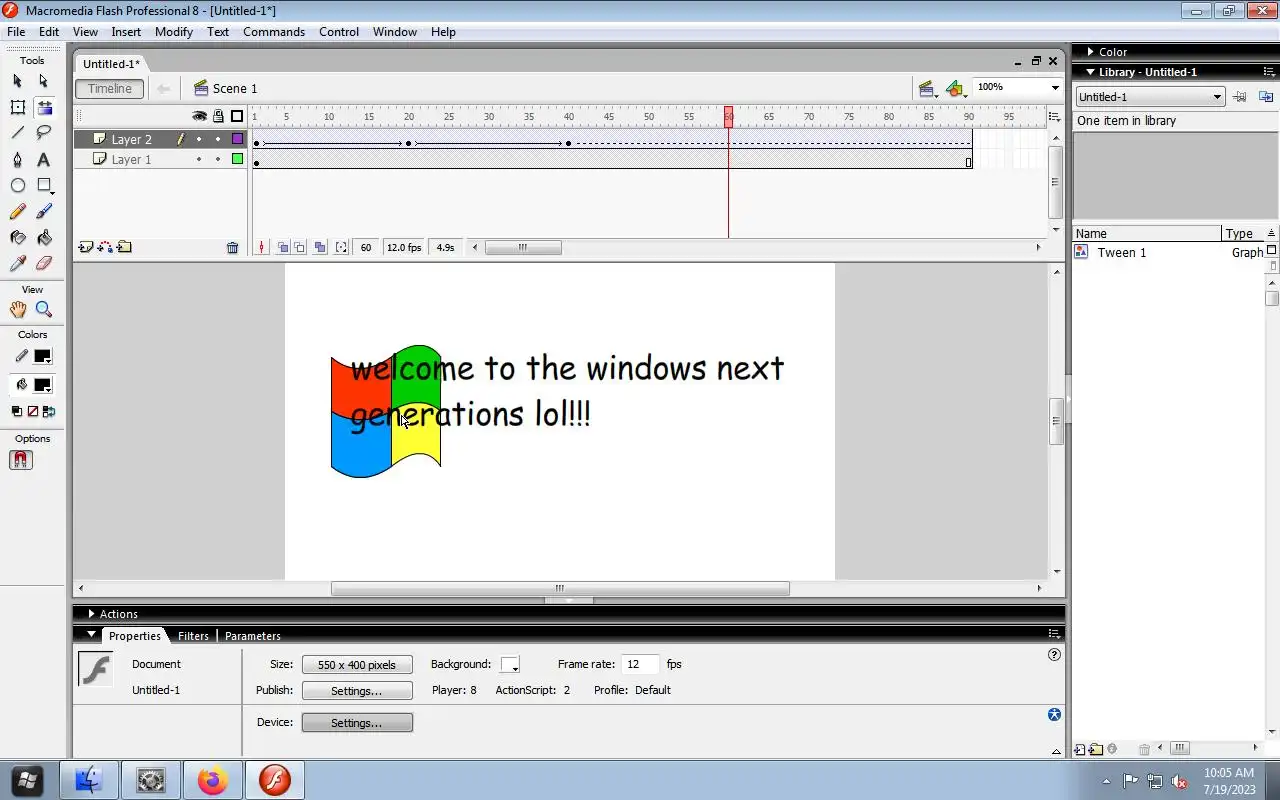Open the Control menu
The image size is (1280, 800).
pyautogui.click(x=339, y=32)
